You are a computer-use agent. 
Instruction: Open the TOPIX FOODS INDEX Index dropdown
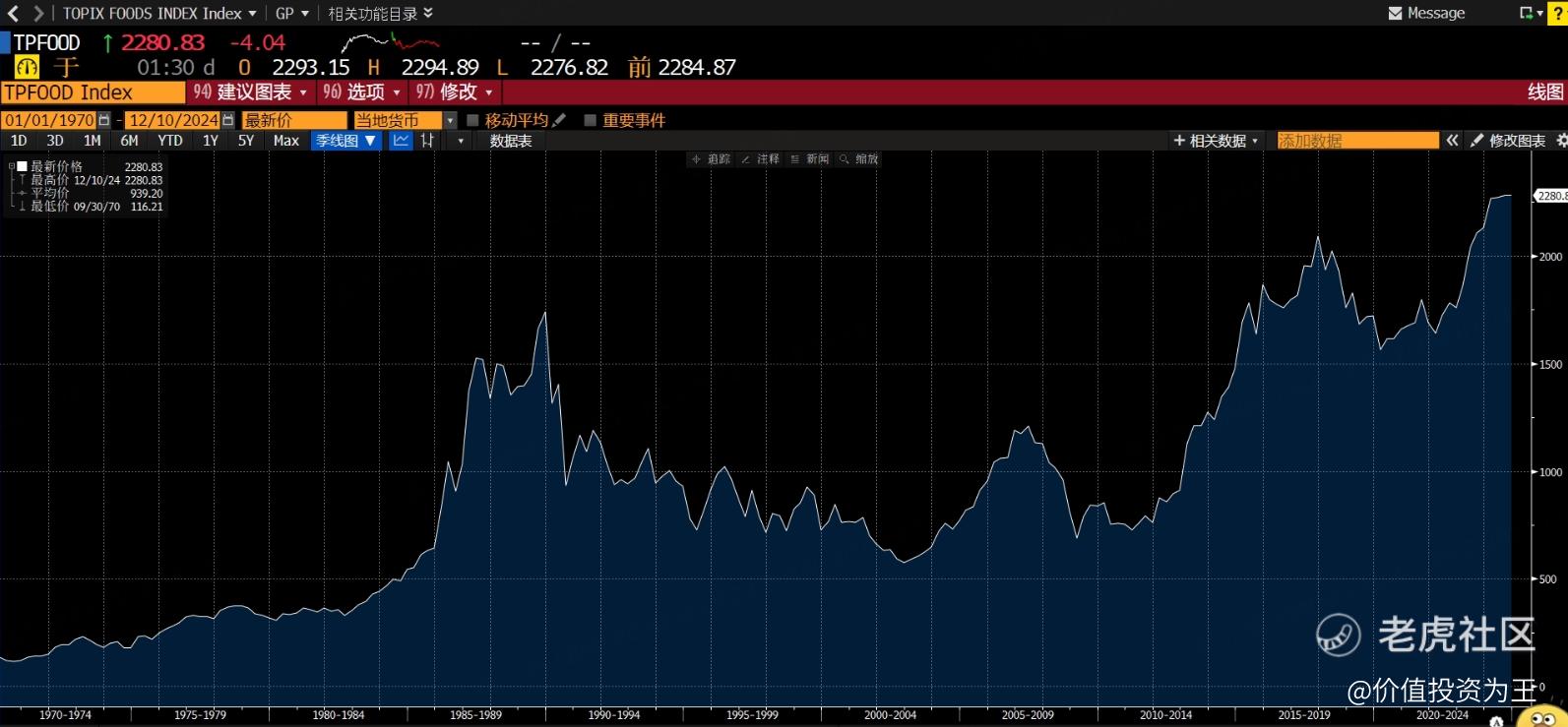[x=159, y=13]
